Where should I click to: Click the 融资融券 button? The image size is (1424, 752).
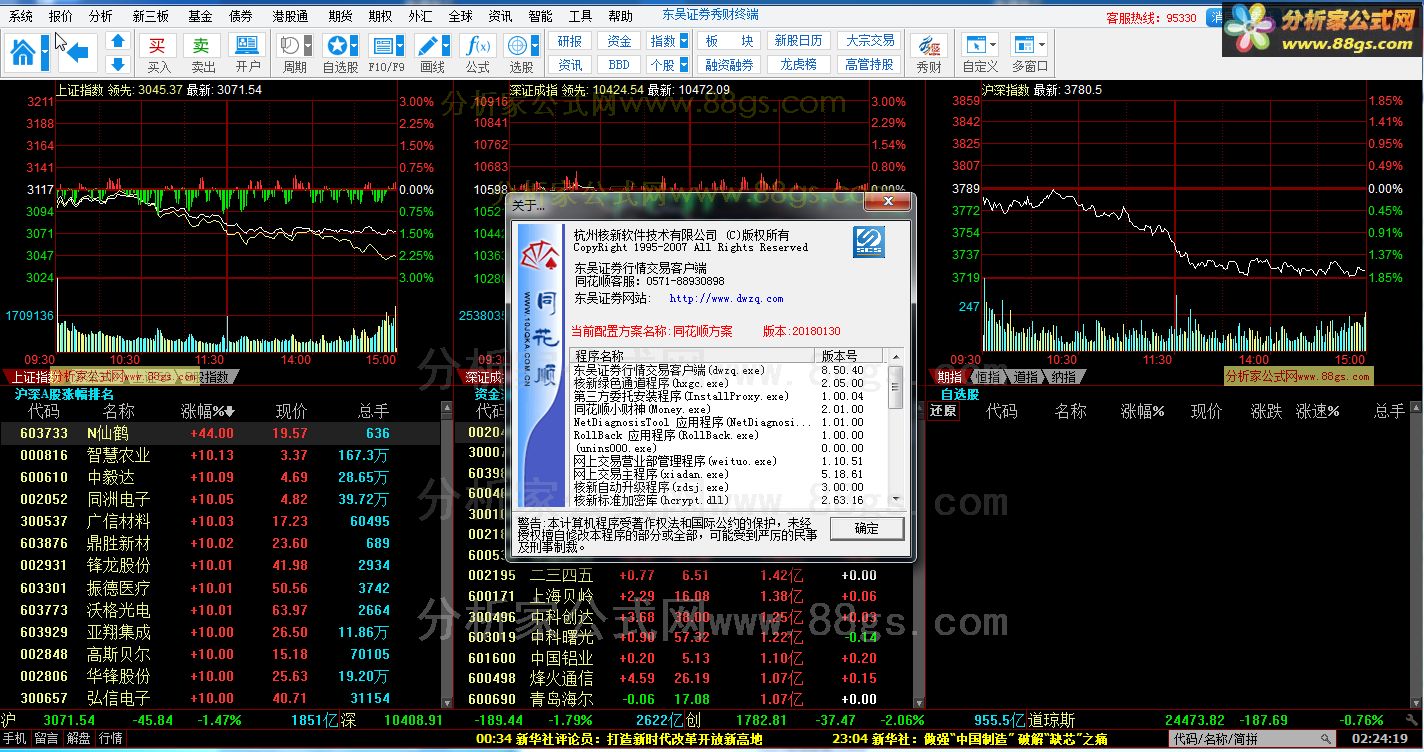click(729, 64)
